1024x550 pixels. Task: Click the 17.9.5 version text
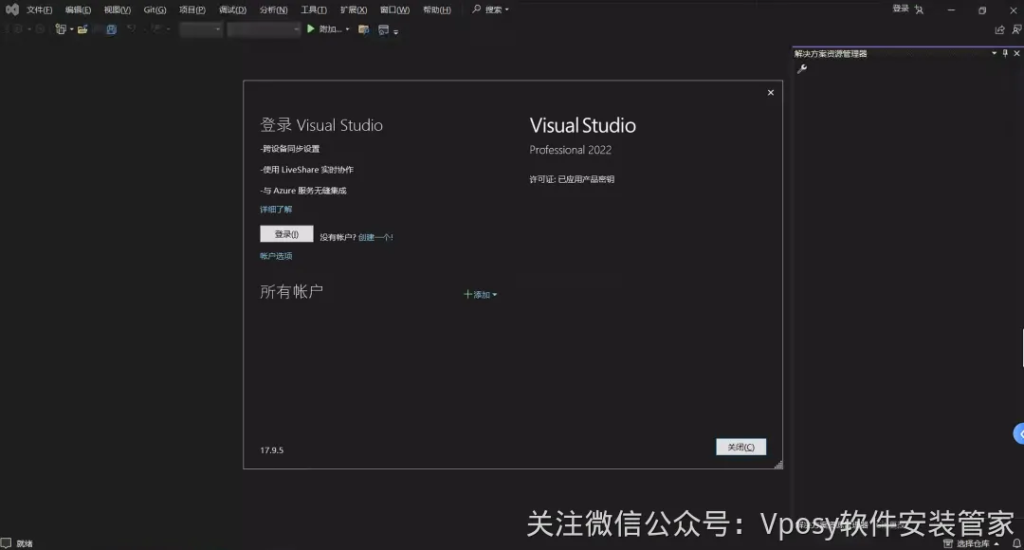(x=272, y=450)
